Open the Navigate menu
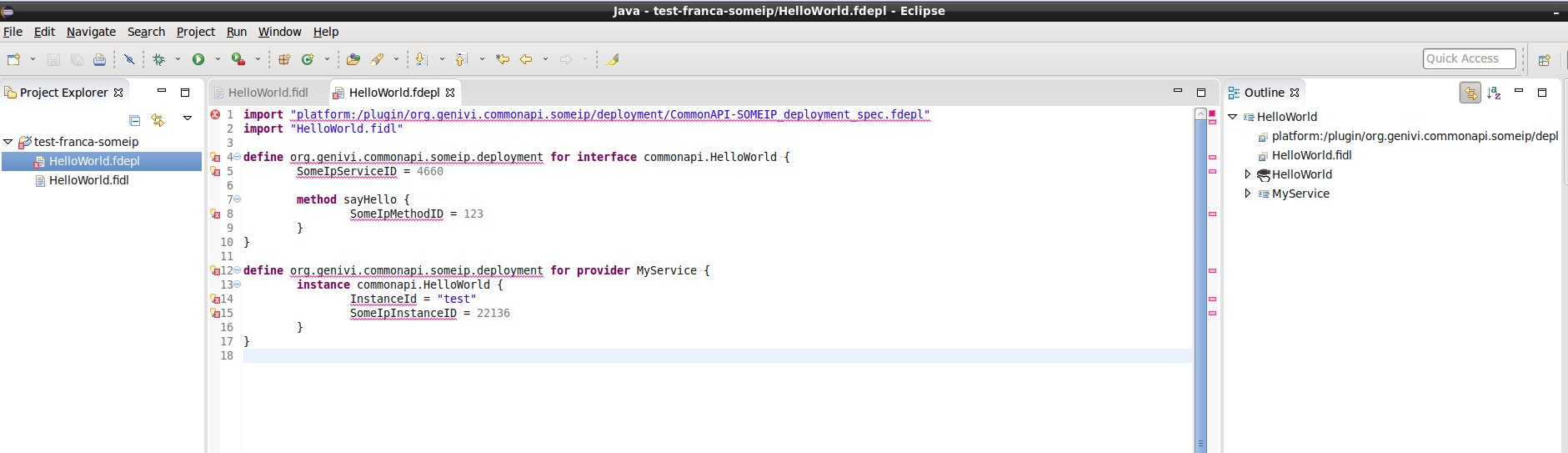The height and width of the screenshot is (453, 1568). 91,32
